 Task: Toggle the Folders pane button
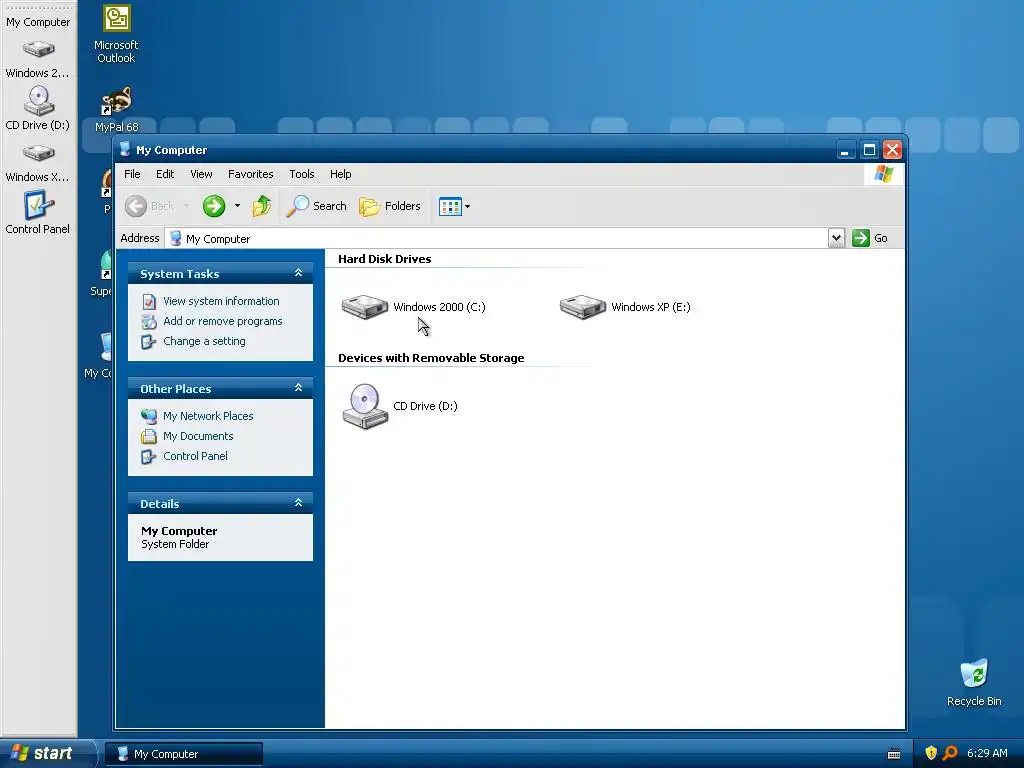[390, 206]
